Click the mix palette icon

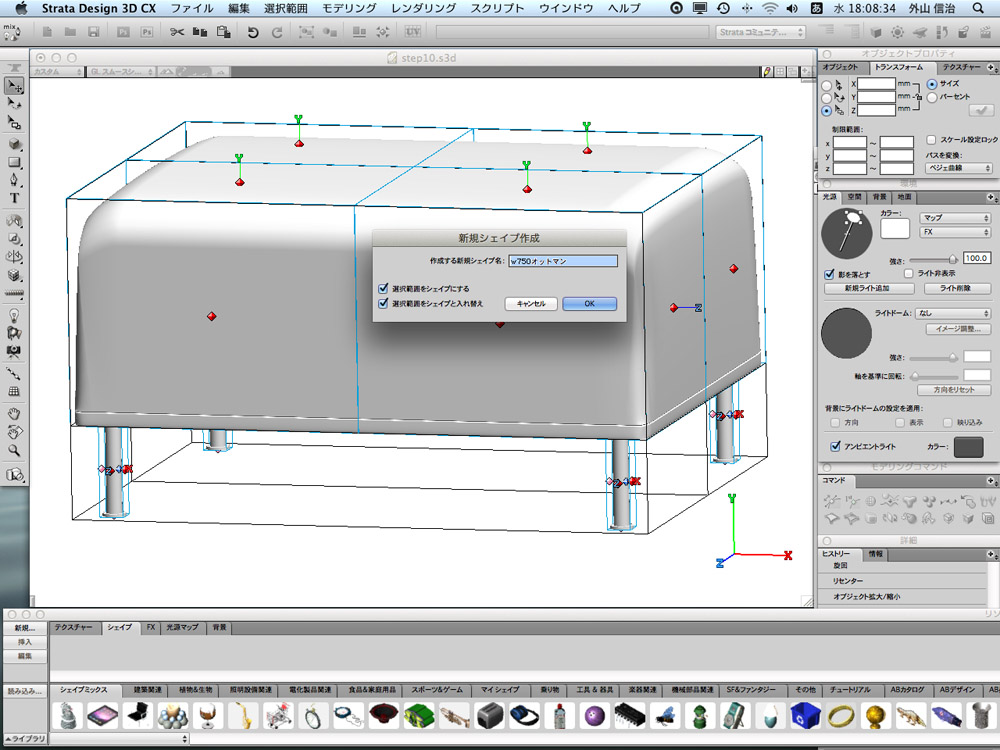coord(11,32)
